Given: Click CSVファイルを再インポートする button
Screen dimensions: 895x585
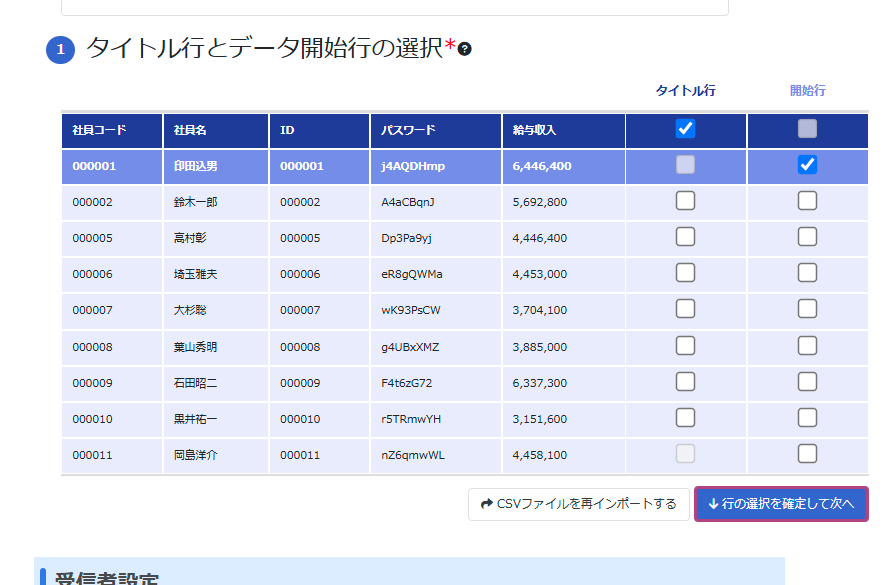Looking at the screenshot, I should pos(578,504).
